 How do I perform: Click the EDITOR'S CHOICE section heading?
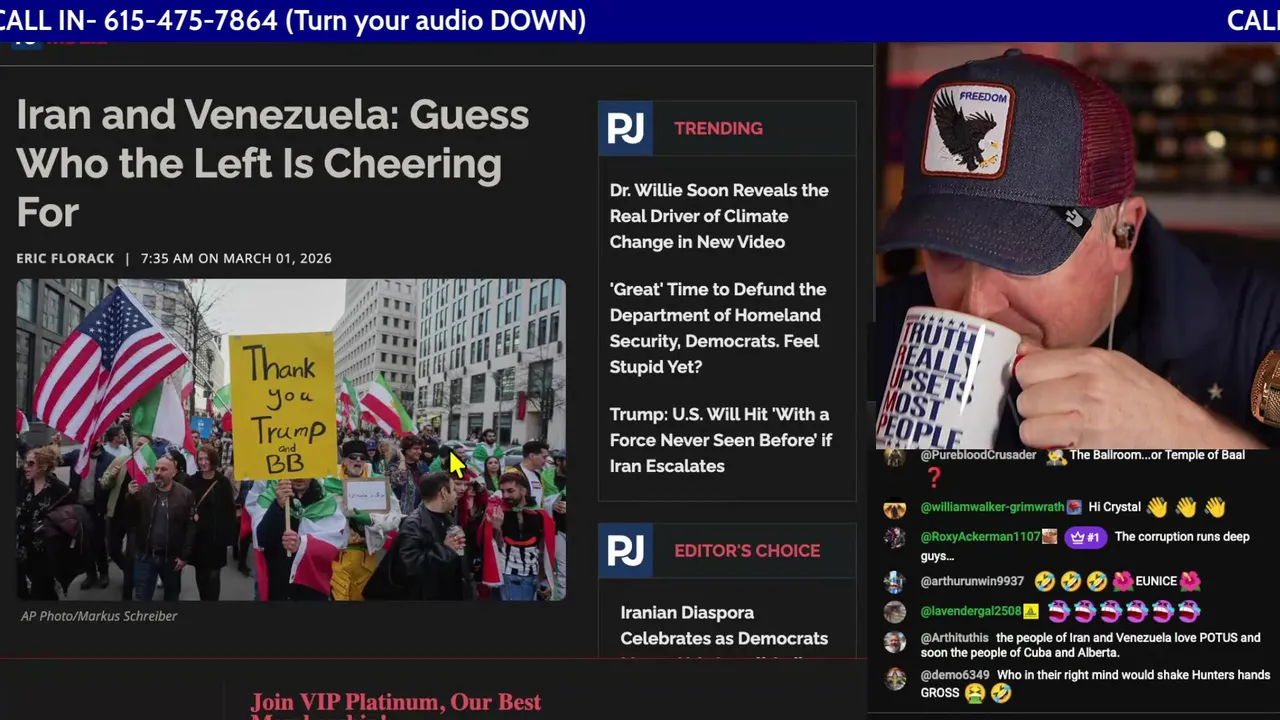747,551
